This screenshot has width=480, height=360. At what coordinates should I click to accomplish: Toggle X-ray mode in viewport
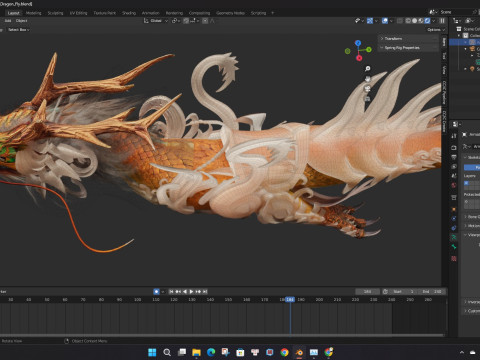(400, 21)
